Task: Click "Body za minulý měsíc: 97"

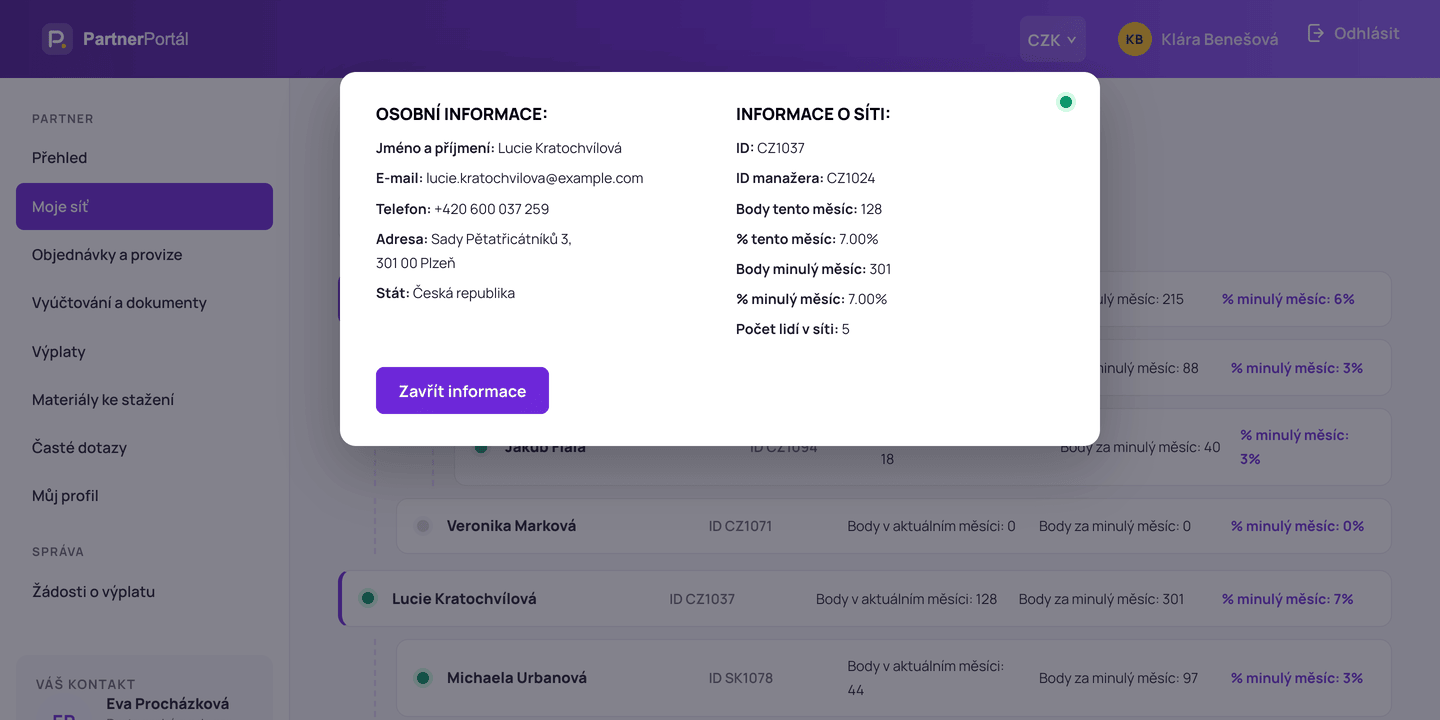Action: click(1118, 678)
